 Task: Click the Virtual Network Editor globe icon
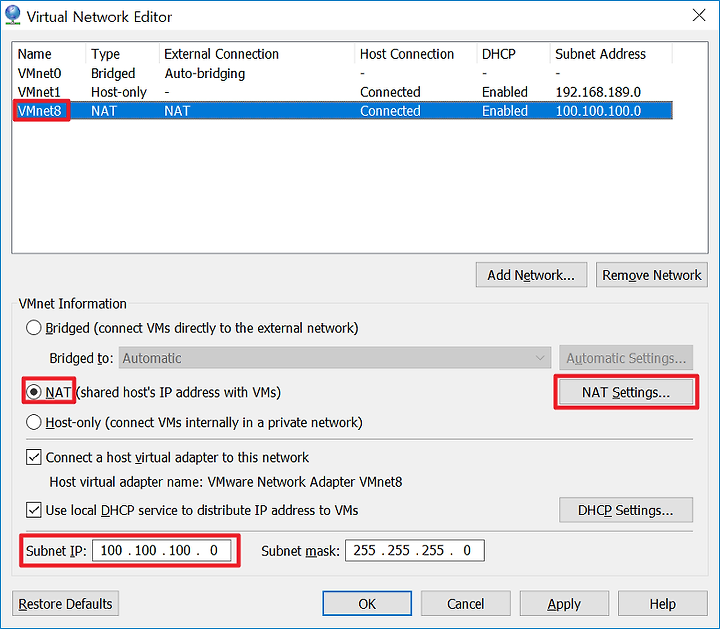click(12, 15)
